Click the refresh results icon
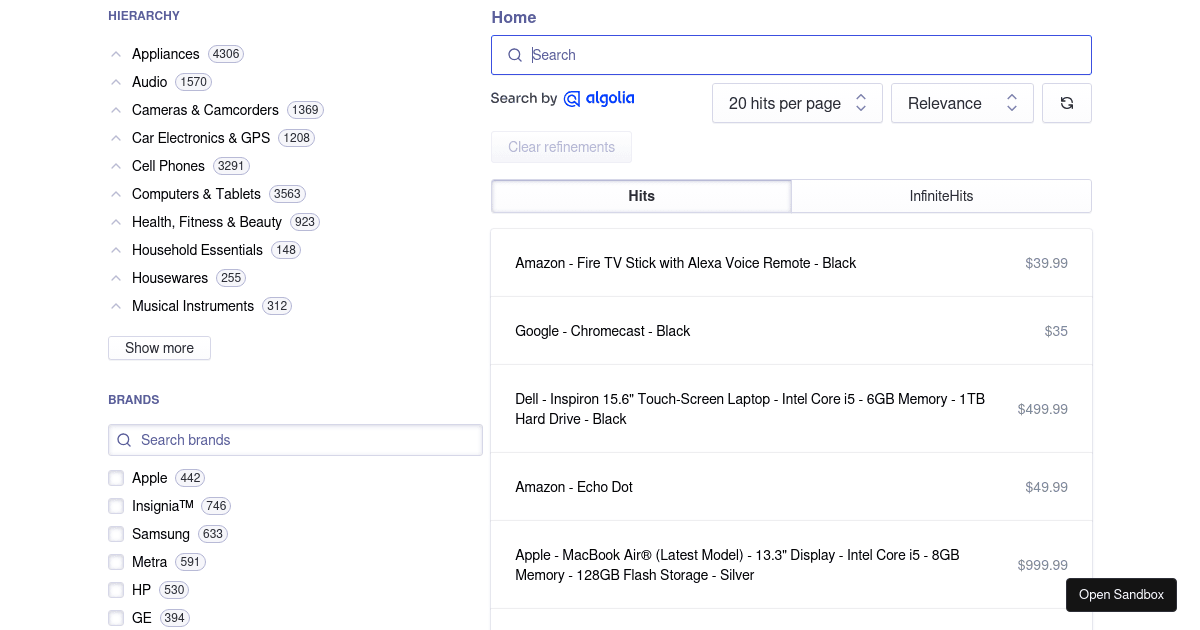 coord(1066,102)
